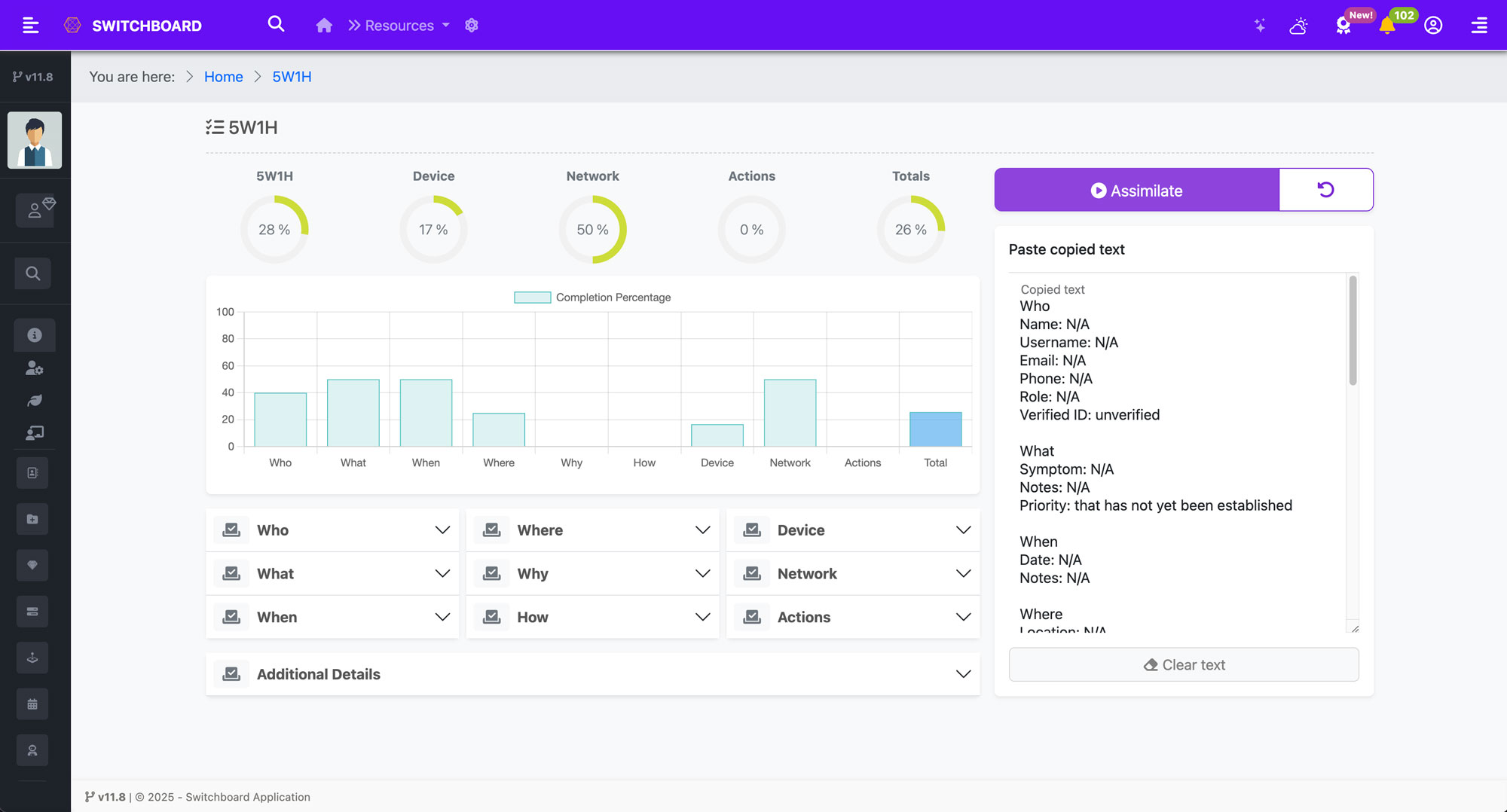Go to home via house icon
Screen dimensions: 1507x812
click(x=324, y=26)
